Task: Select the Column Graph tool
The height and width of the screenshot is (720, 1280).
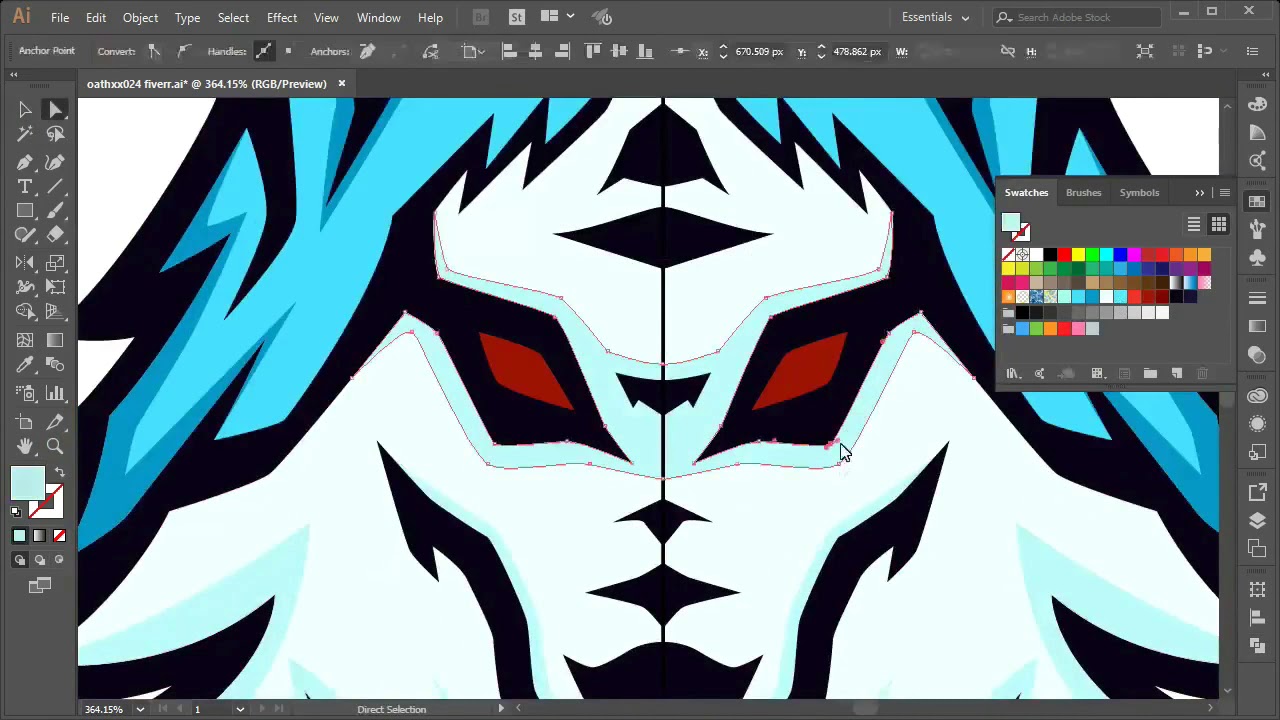Action: [x=55, y=394]
